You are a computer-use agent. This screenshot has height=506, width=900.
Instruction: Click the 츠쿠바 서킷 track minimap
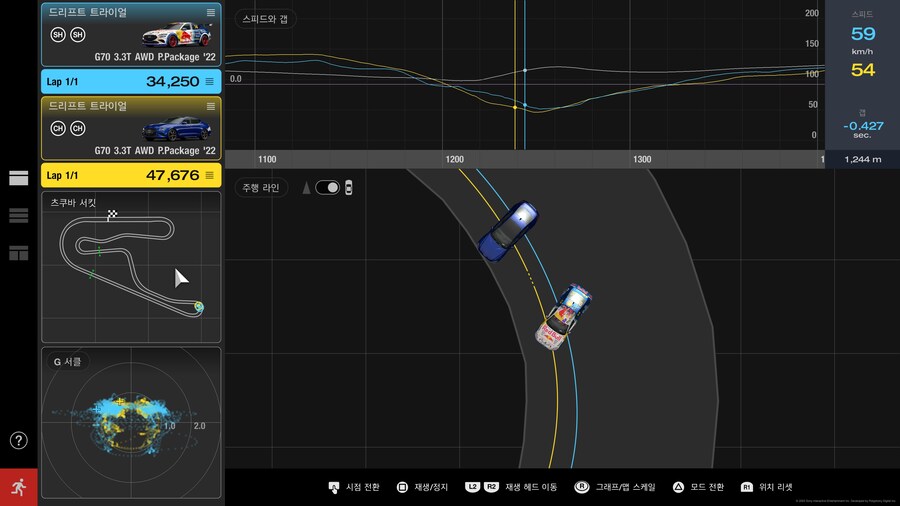click(130, 267)
